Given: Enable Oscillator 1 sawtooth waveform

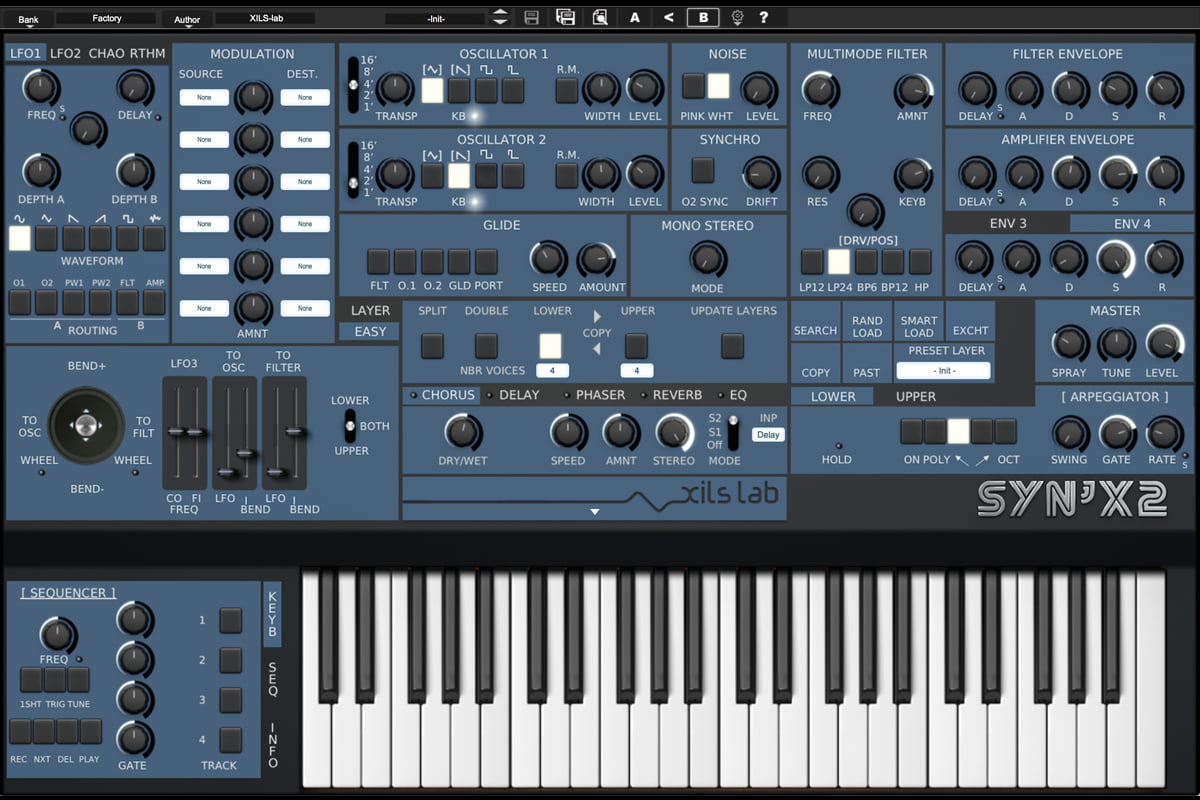Looking at the screenshot, I should tap(459, 91).
